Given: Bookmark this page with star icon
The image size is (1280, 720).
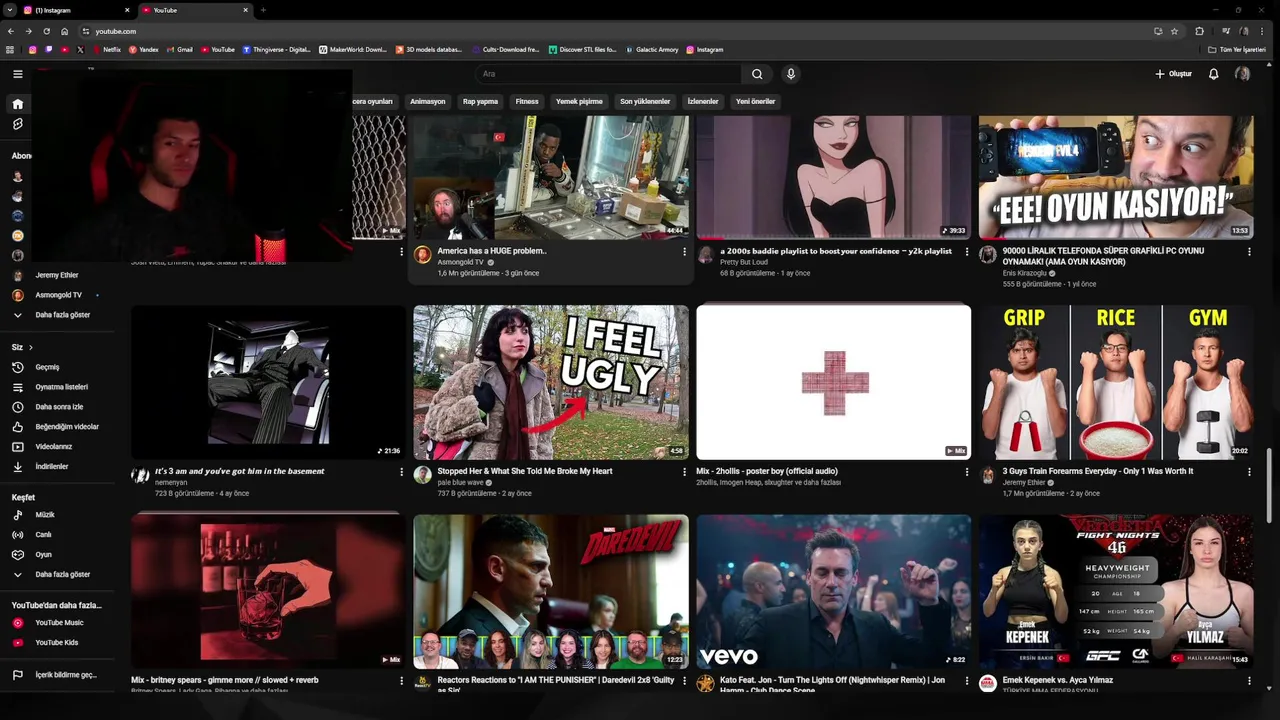Looking at the screenshot, I should [1174, 31].
